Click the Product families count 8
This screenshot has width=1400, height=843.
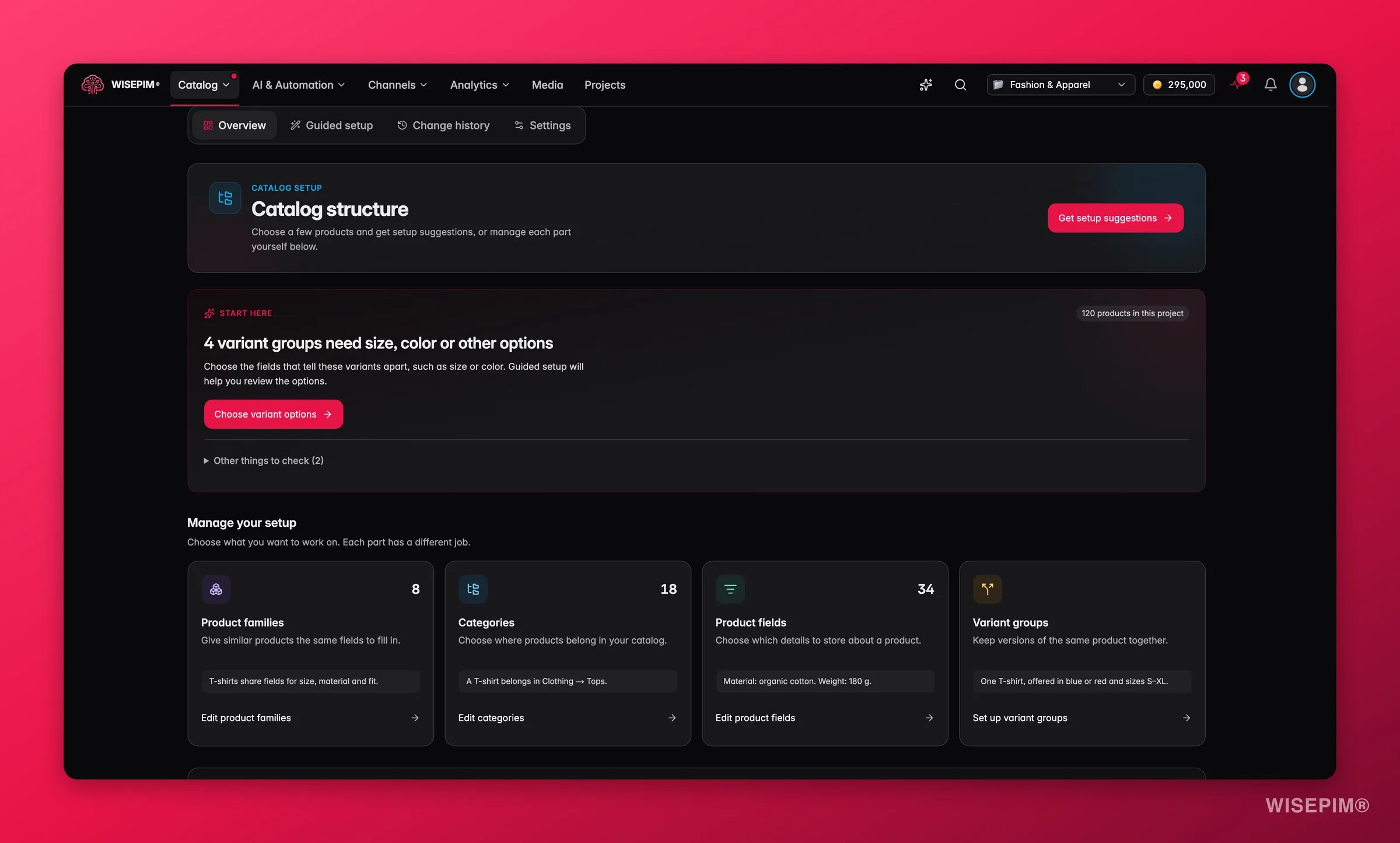(x=415, y=589)
